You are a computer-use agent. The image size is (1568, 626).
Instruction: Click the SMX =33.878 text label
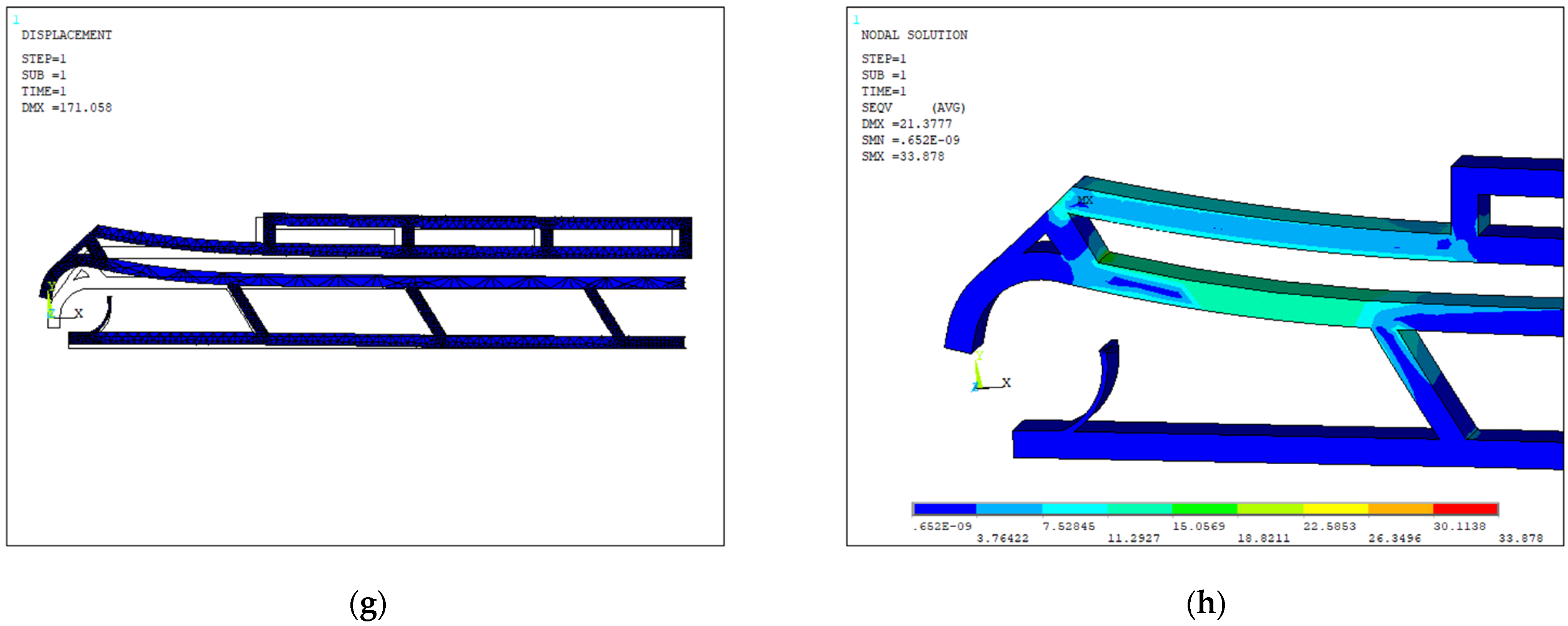(x=902, y=156)
